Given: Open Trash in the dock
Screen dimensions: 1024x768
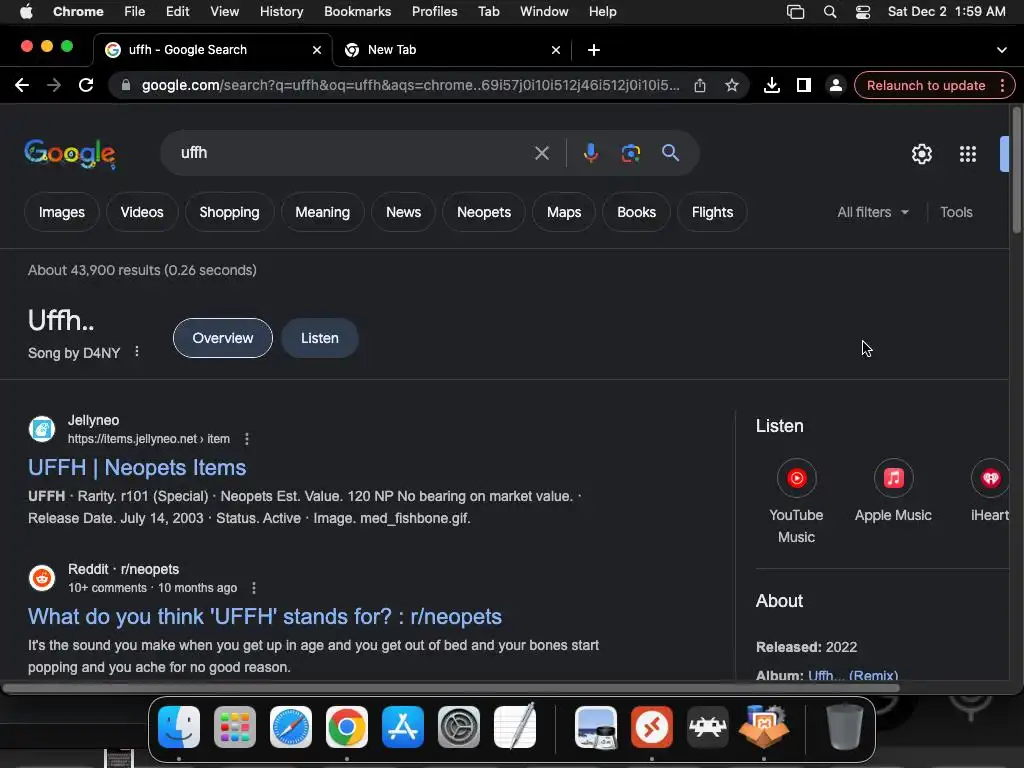Looking at the screenshot, I should coord(844,727).
